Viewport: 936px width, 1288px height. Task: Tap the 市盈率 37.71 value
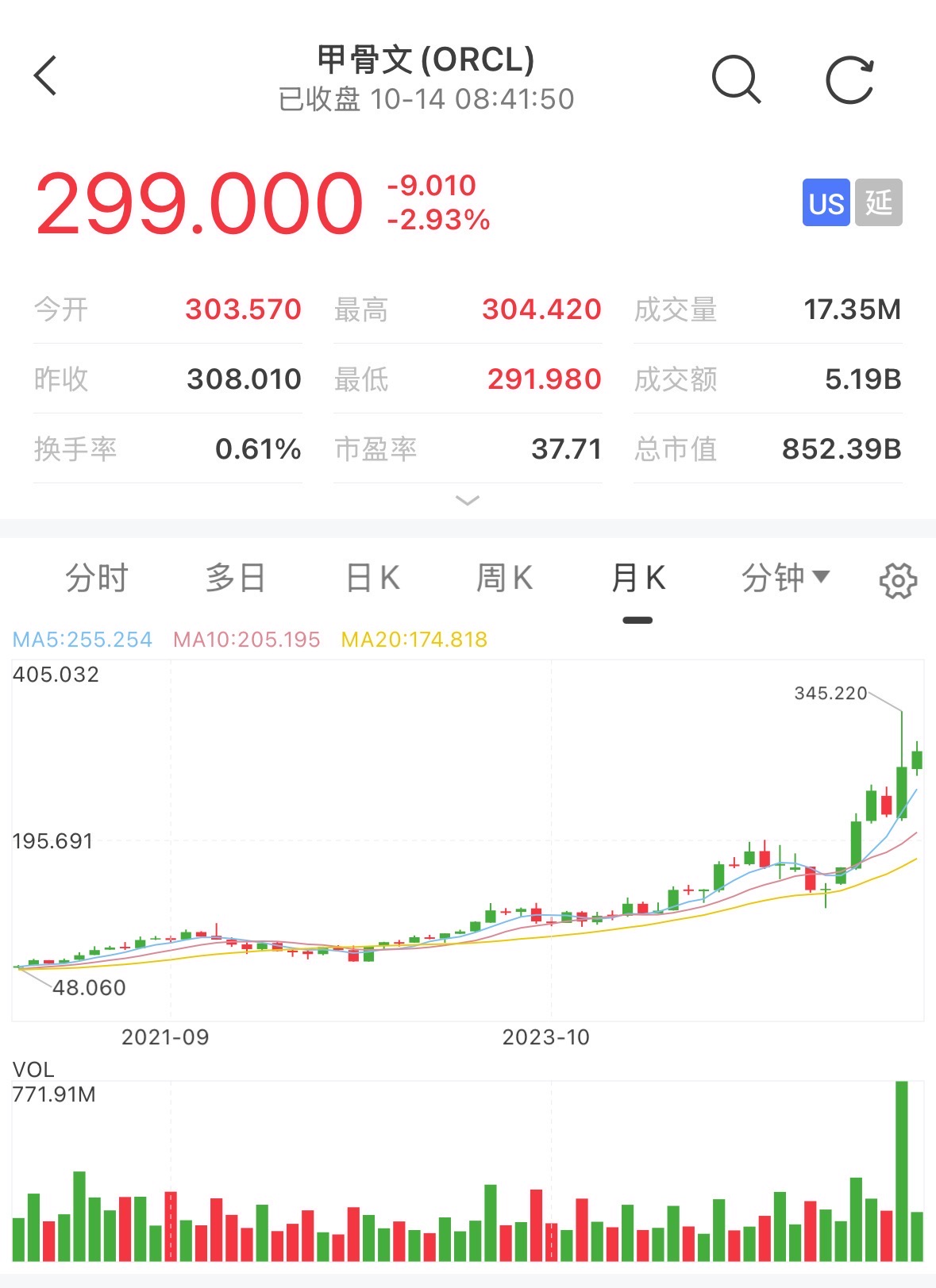pyautogui.click(x=567, y=449)
